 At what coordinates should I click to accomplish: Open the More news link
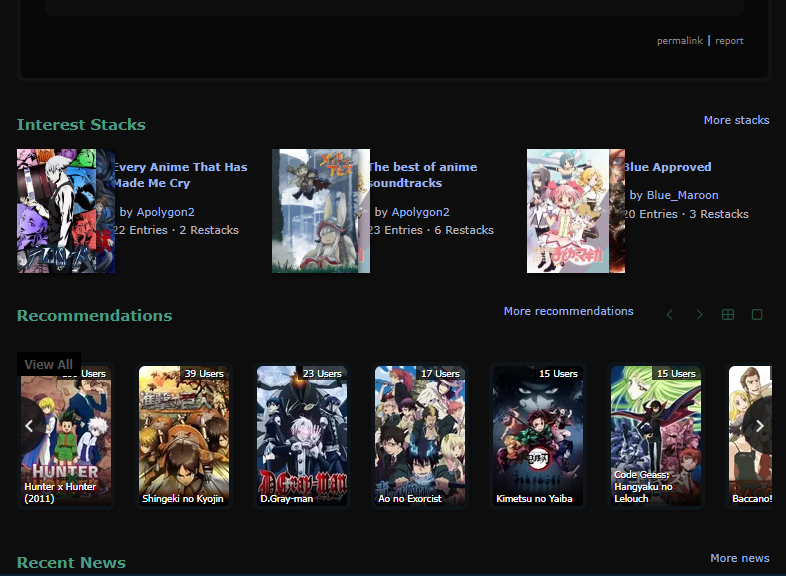(739, 558)
